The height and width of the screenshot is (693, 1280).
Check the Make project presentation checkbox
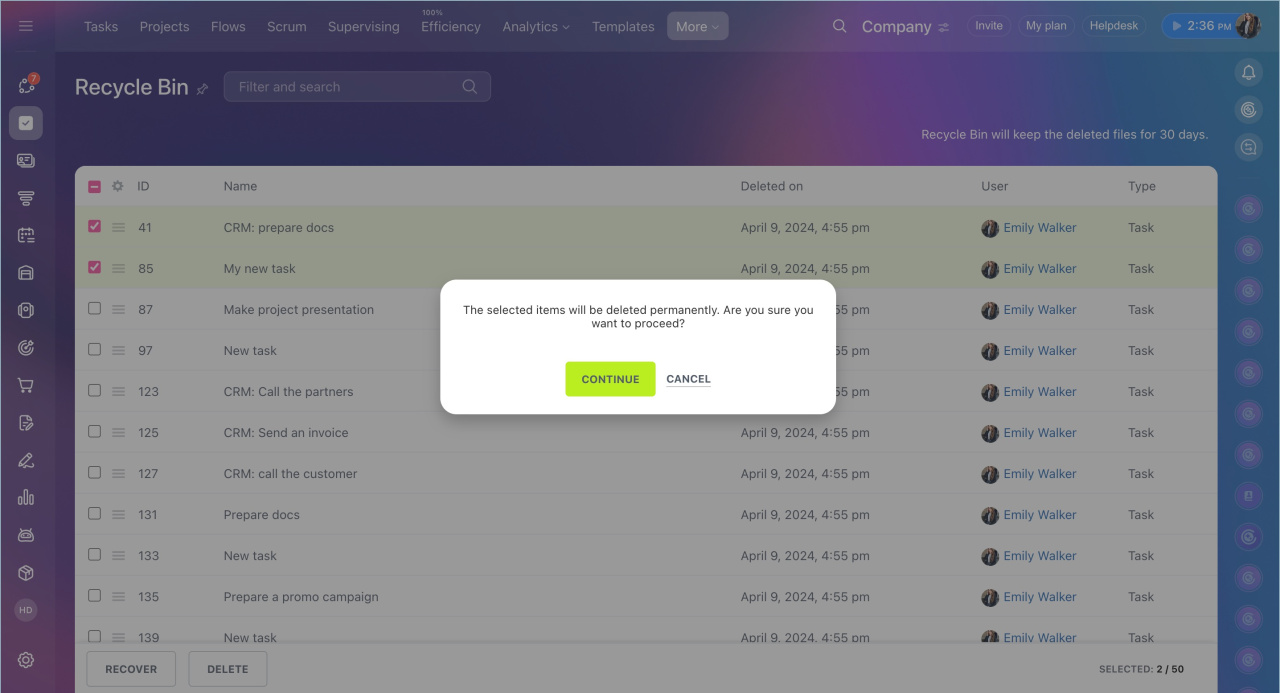(x=95, y=309)
